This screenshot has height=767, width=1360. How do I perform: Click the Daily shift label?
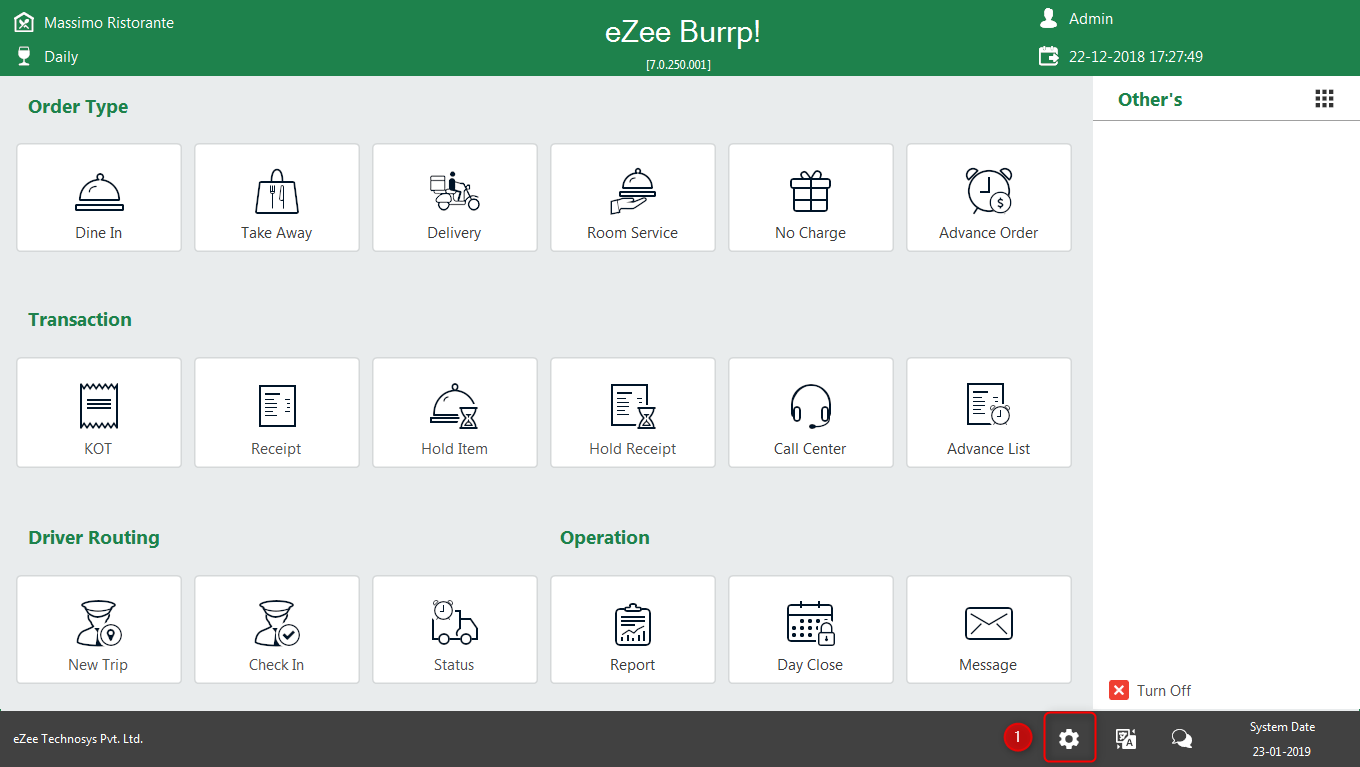(x=61, y=57)
